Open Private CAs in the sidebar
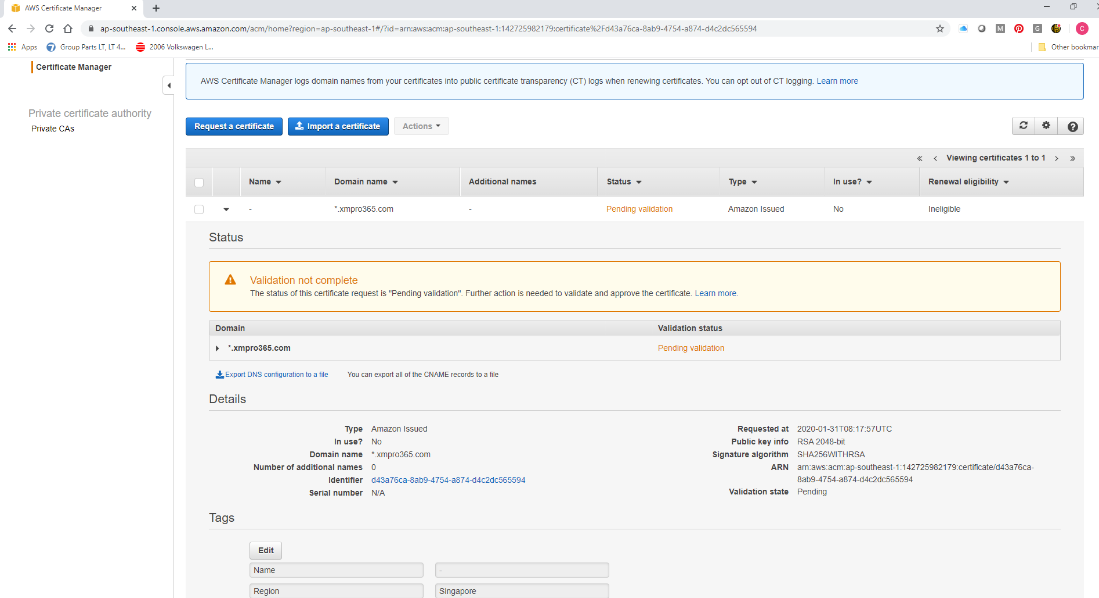The width and height of the screenshot is (1099, 598). click(53, 129)
